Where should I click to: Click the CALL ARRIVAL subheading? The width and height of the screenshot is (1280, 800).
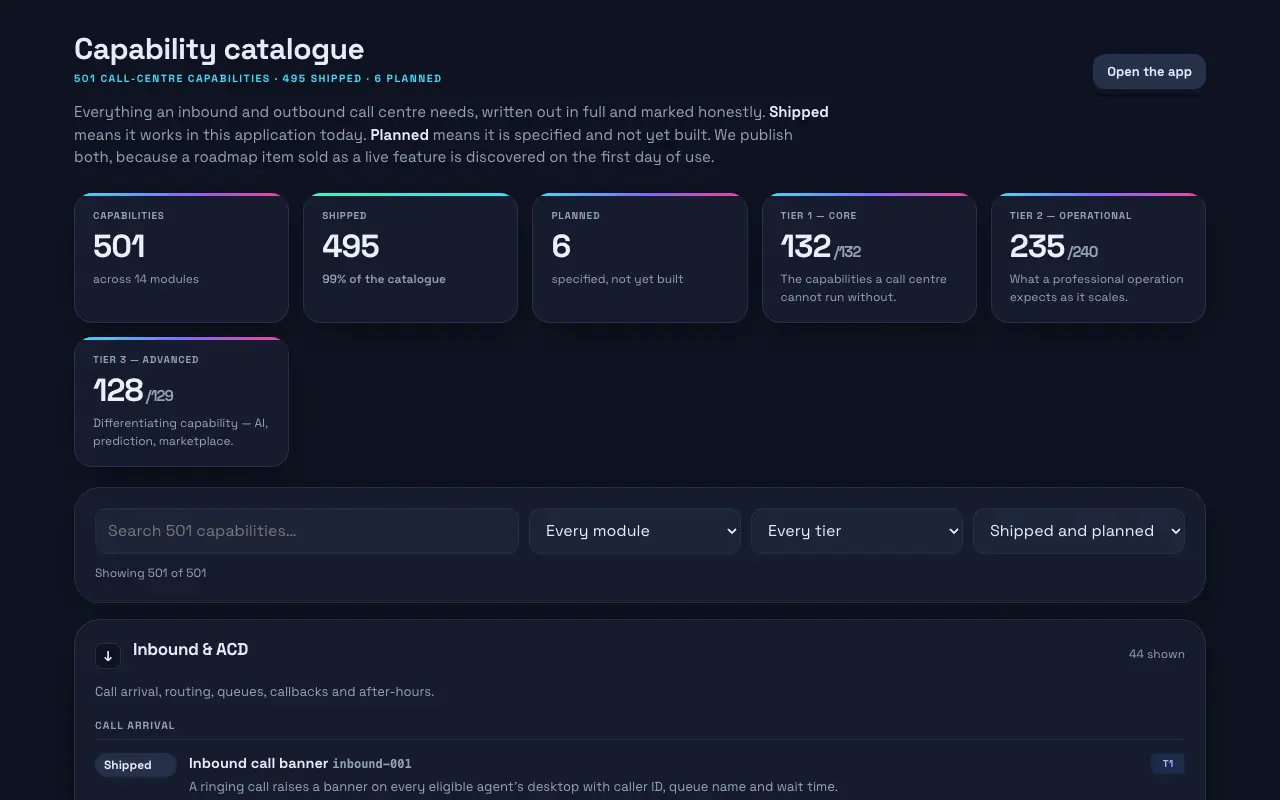(x=135, y=726)
